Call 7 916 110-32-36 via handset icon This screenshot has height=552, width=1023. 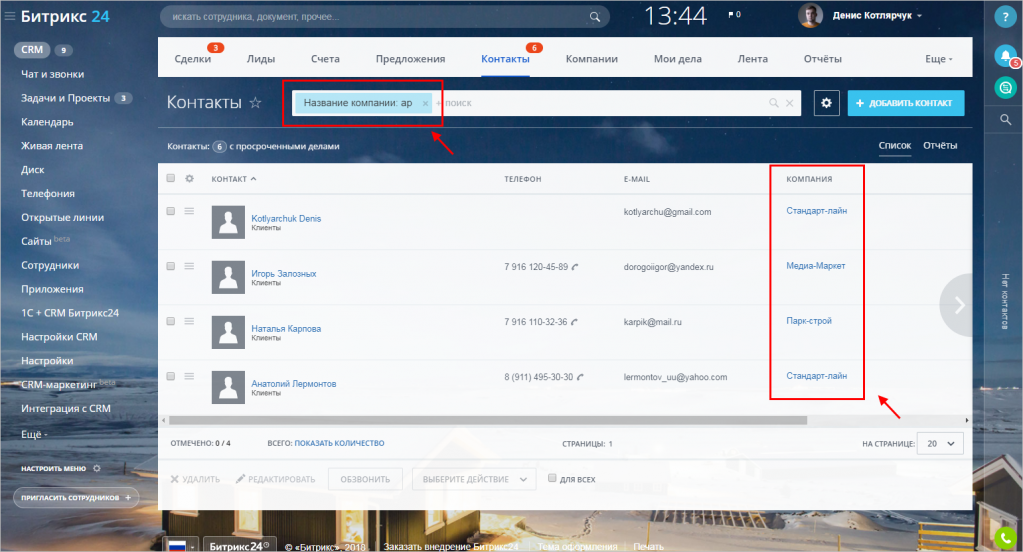[574, 322]
